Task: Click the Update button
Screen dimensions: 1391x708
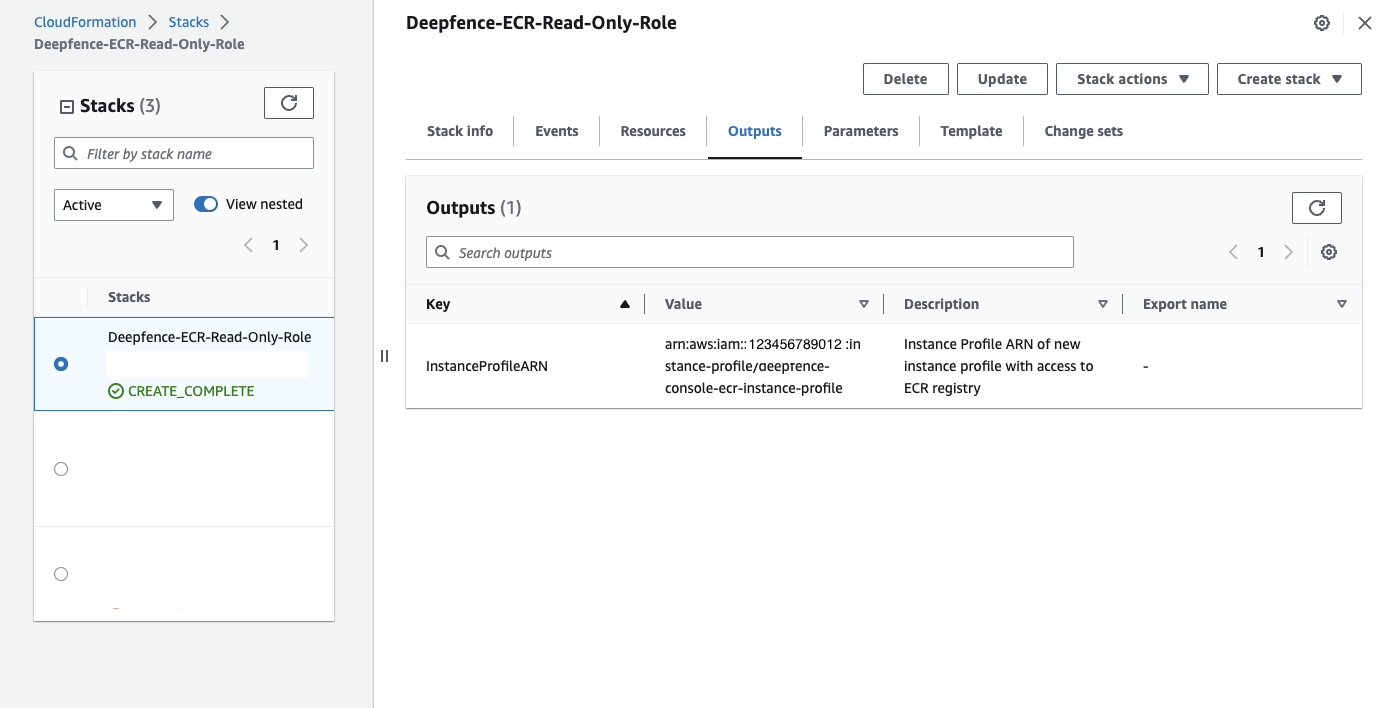Action: click(1002, 79)
